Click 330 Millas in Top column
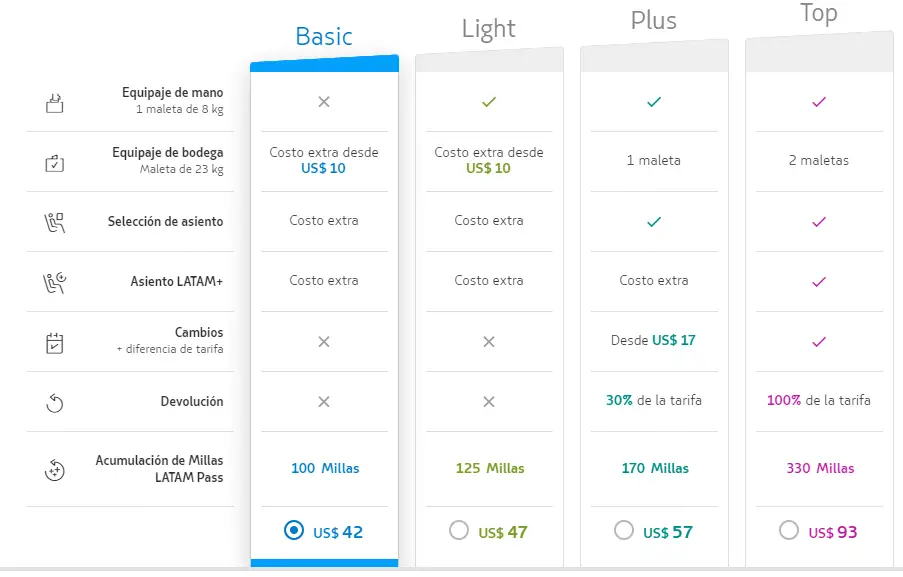Screen dimensions: 903x577 (x=820, y=468)
